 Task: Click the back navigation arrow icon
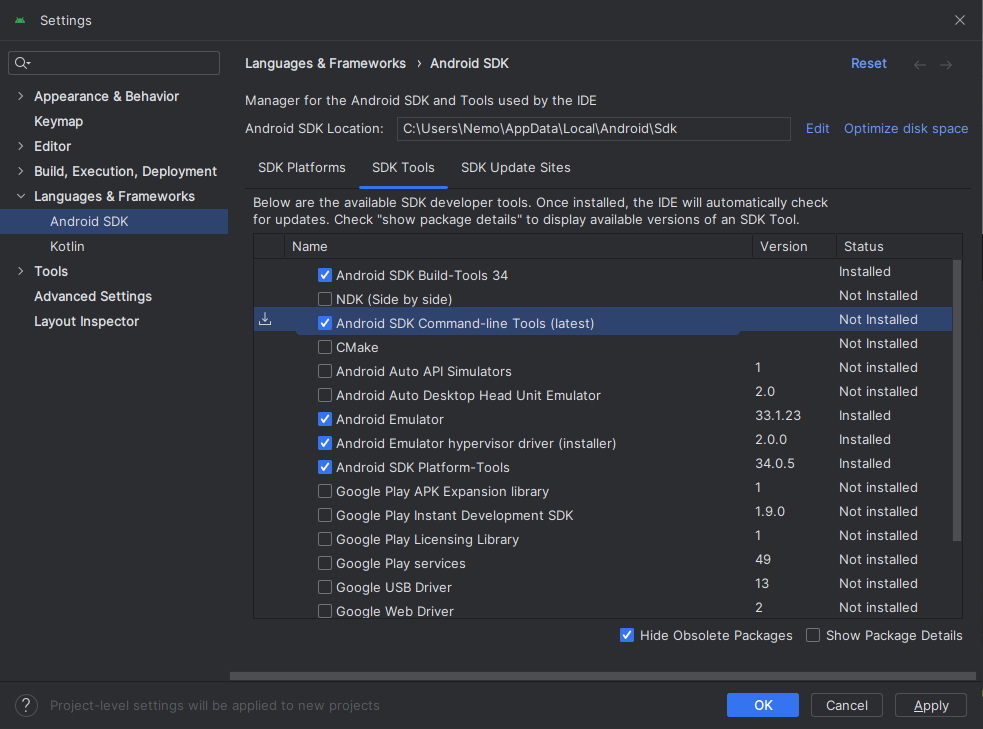(920, 65)
